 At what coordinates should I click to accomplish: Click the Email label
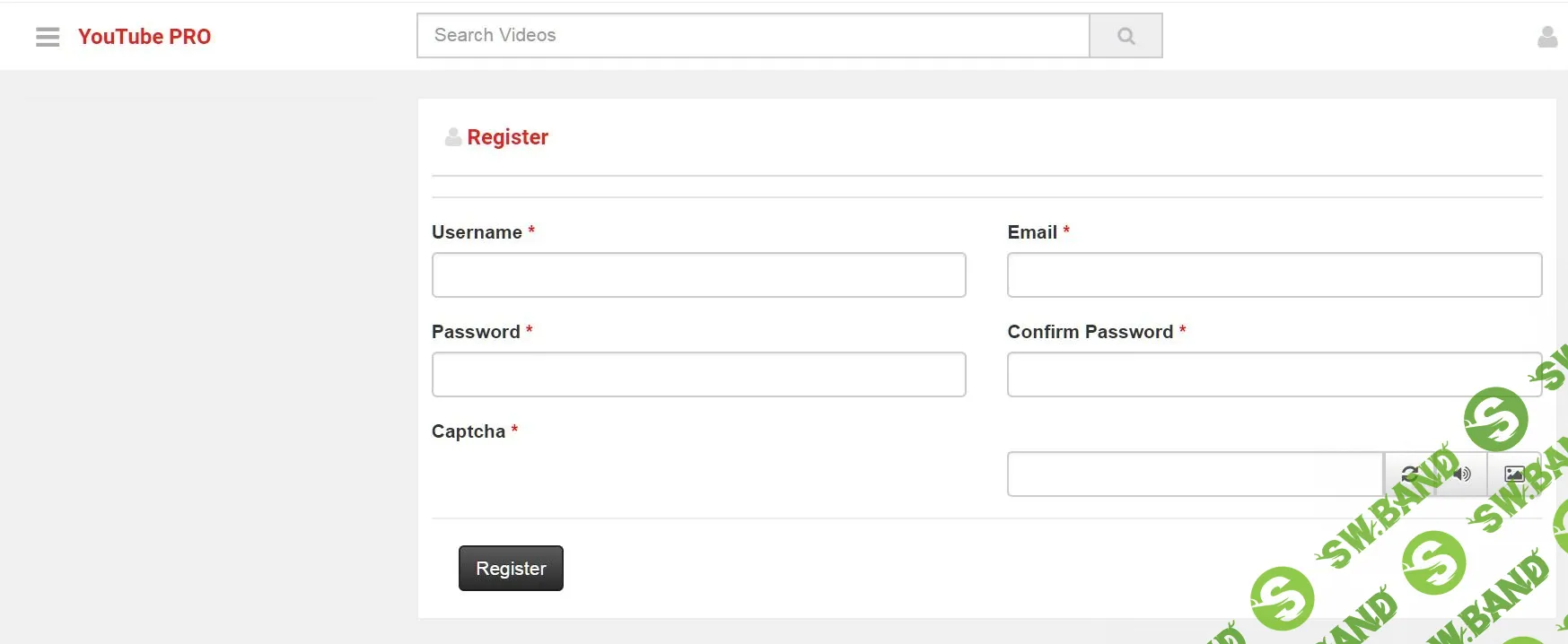click(1032, 232)
